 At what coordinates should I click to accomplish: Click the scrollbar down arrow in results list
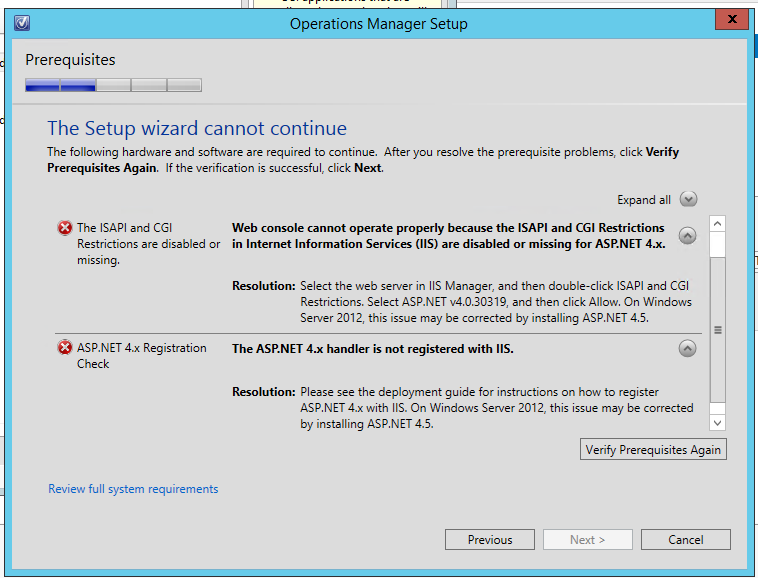click(717, 423)
